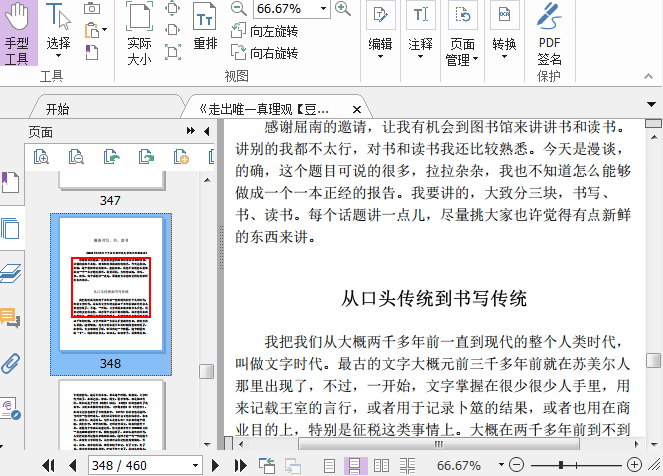The width and height of the screenshot is (663, 476).
Task: Go to next page button
Action: click(x=215, y=465)
